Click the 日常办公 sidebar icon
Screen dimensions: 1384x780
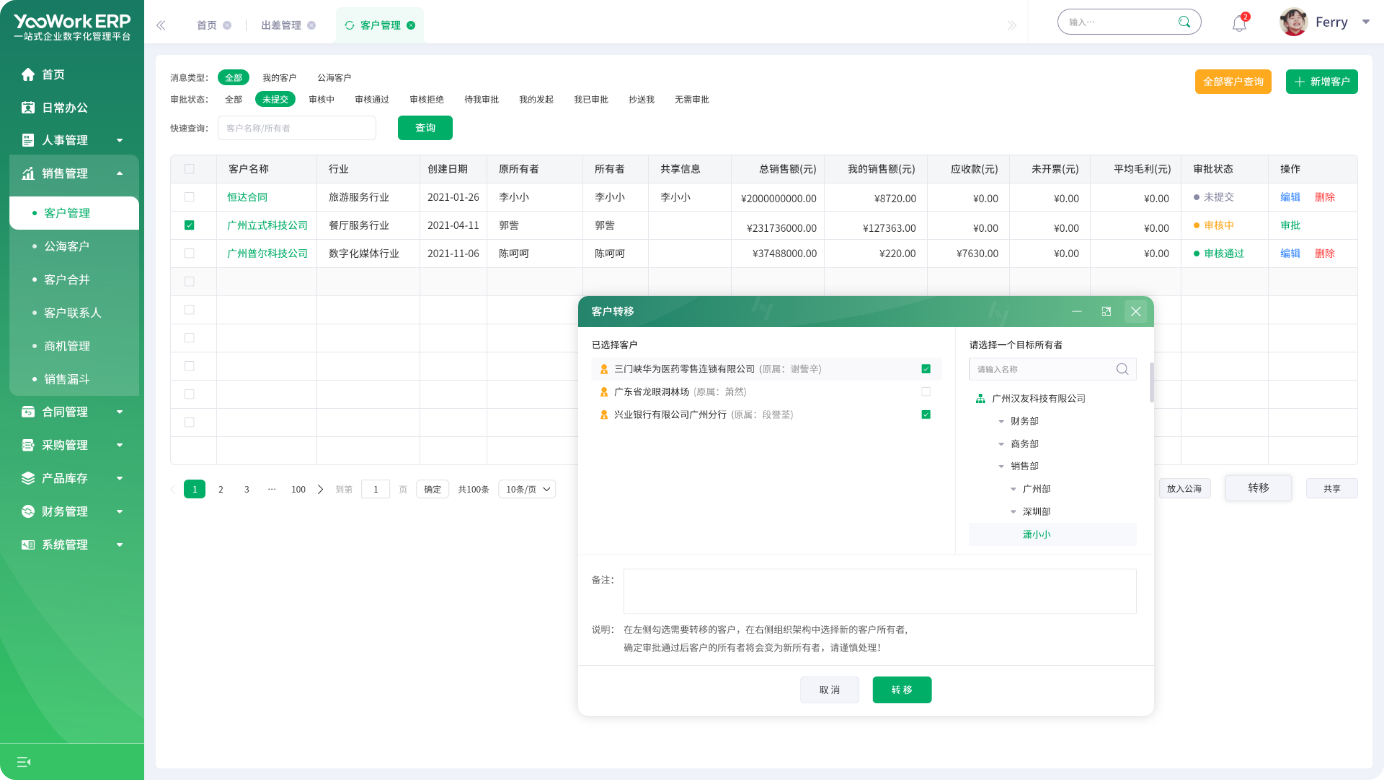point(28,107)
